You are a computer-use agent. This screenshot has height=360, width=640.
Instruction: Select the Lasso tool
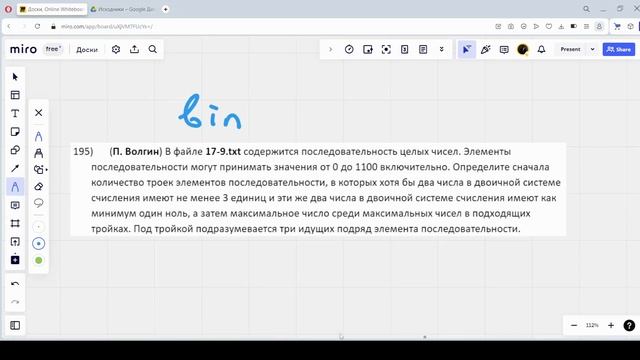(x=39, y=203)
